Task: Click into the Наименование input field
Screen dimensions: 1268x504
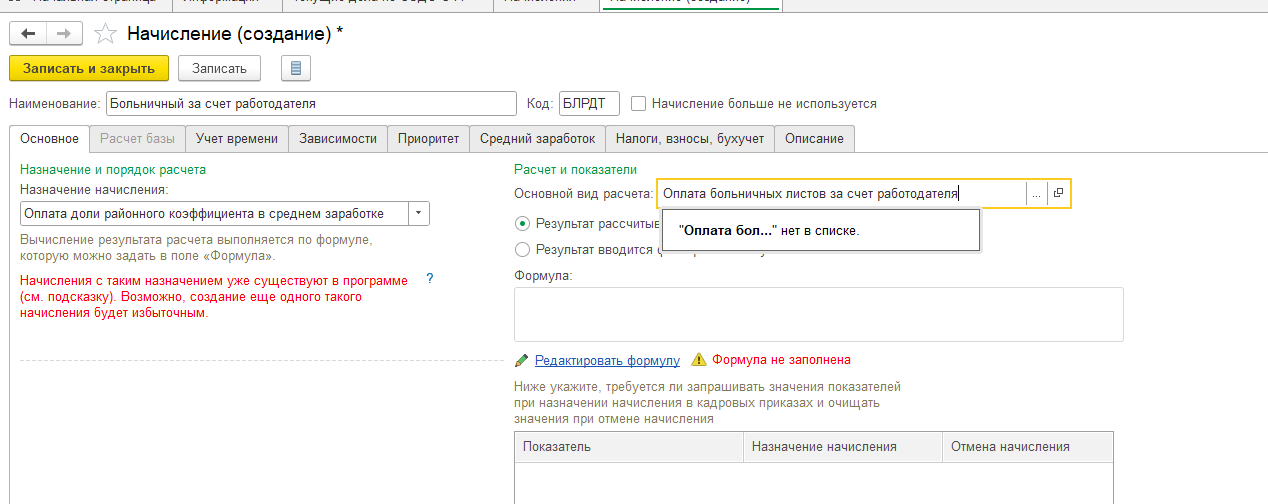Action: tap(310, 103)
